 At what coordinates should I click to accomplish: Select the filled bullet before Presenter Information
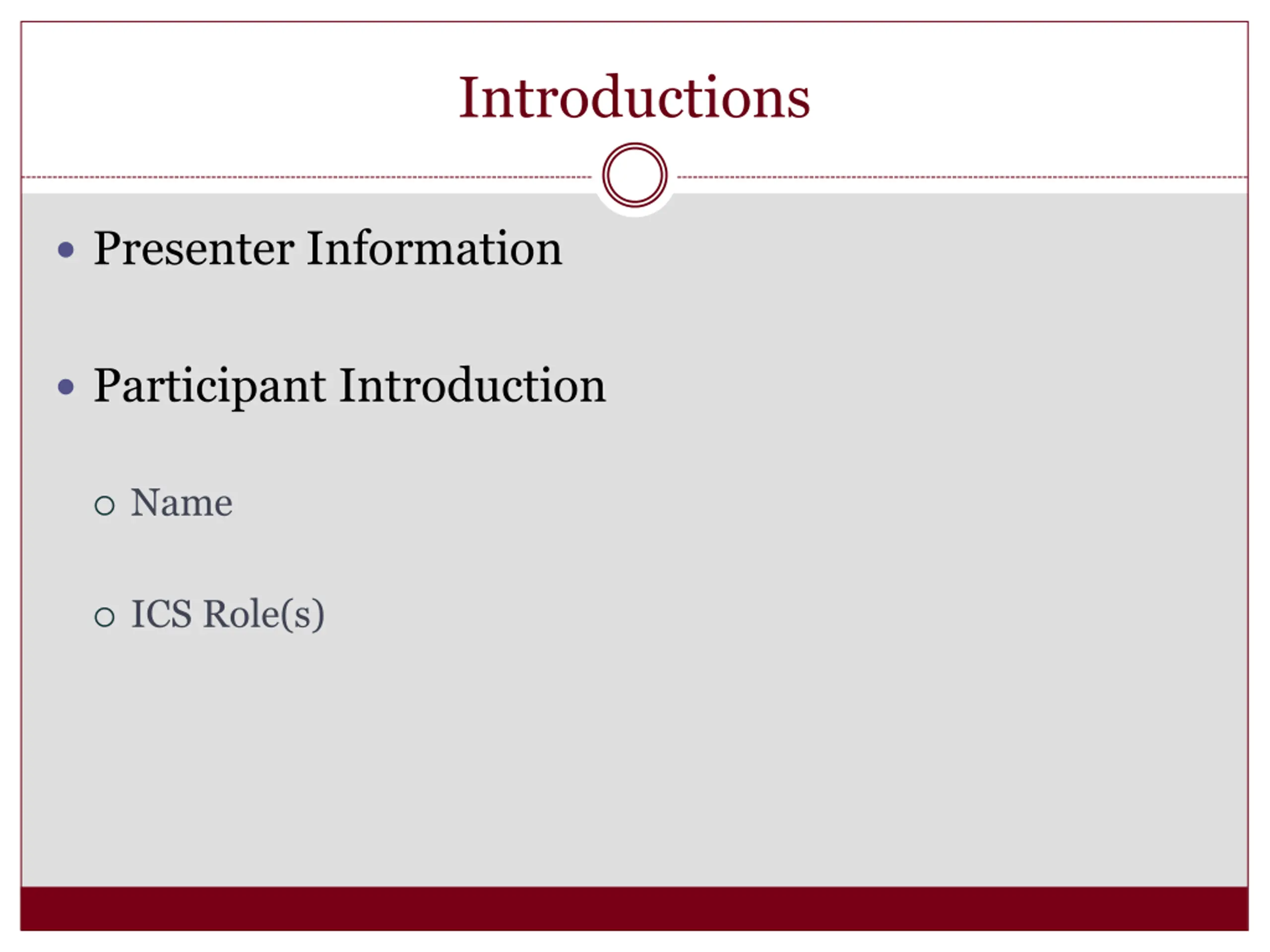coord(66,249)
